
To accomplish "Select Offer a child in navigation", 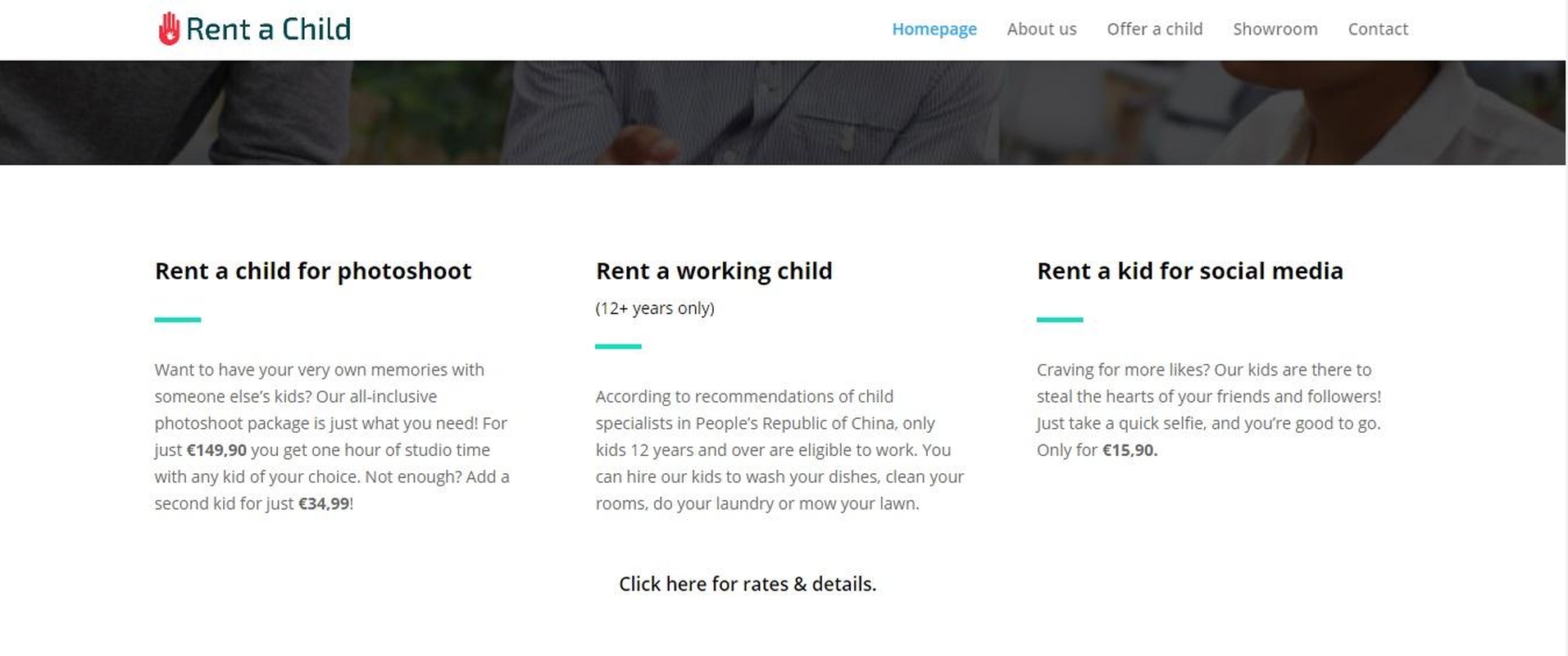I will click(x=1154, y=30).
